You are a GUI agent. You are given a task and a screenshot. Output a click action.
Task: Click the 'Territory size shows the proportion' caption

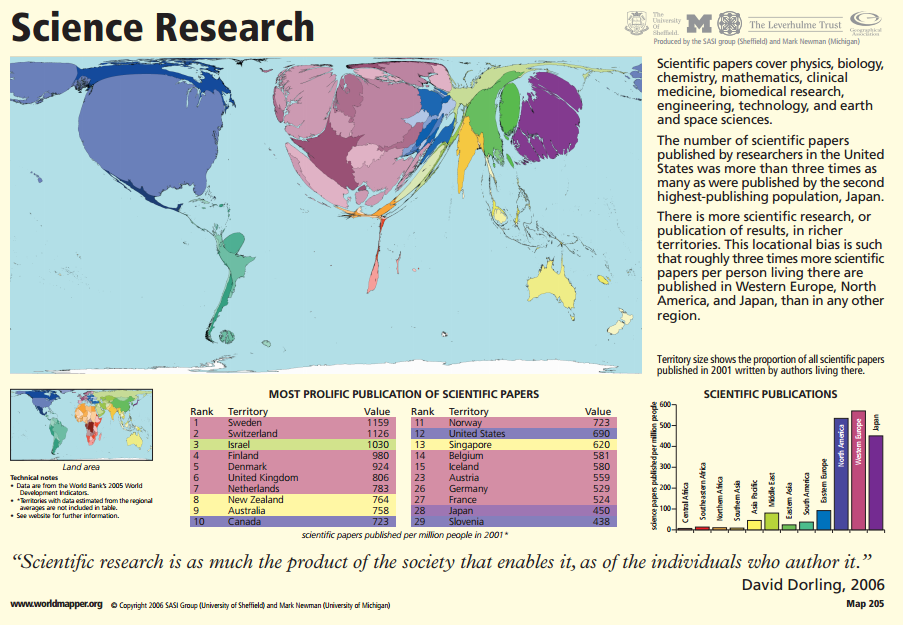(x=771, y=365)
